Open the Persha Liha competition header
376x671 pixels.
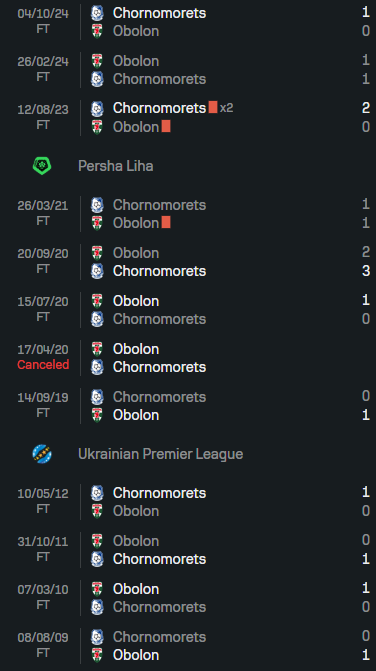click(115, 166)
